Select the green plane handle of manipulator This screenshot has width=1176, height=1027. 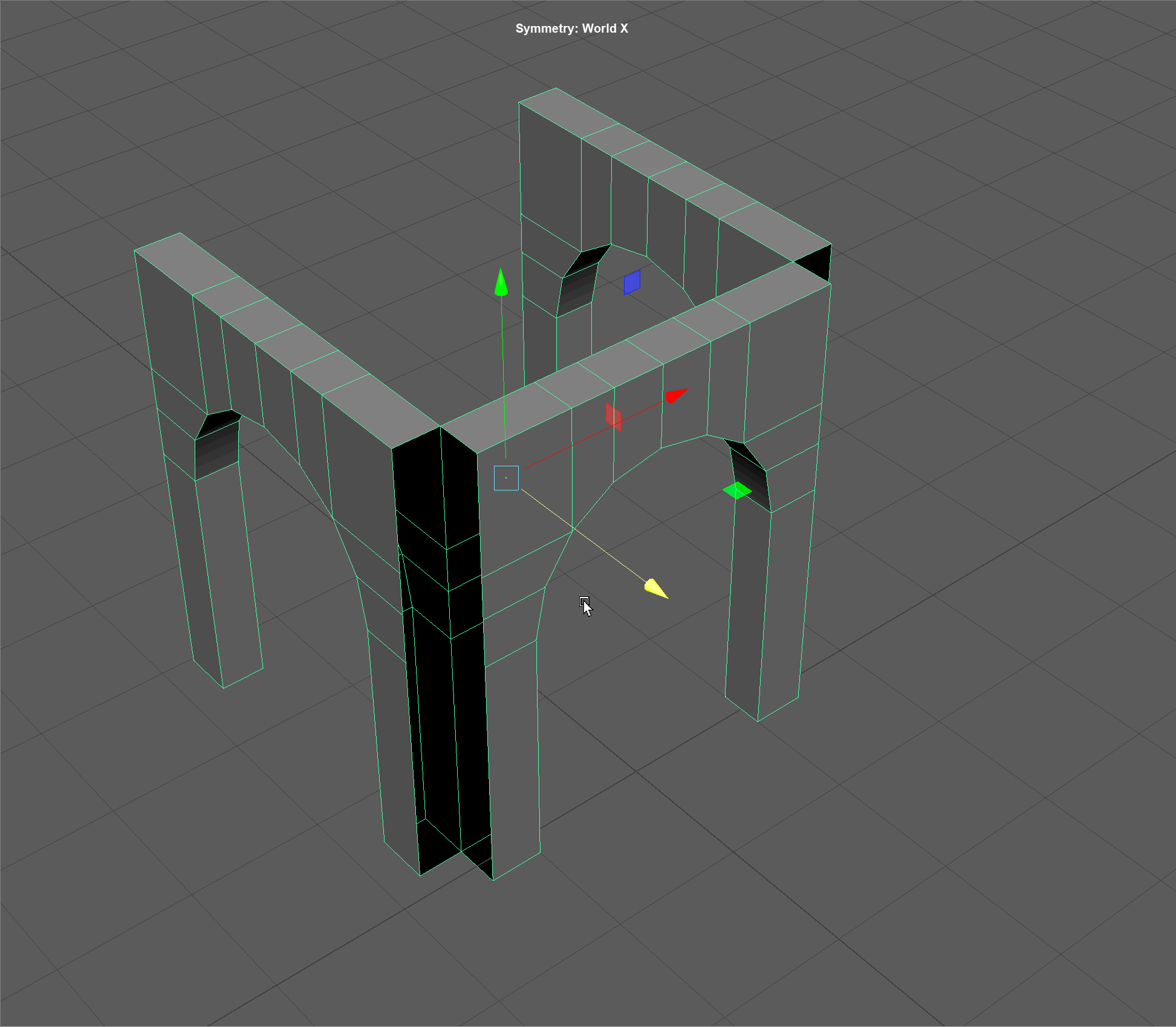pyautogui.click(x=737, y=491)
